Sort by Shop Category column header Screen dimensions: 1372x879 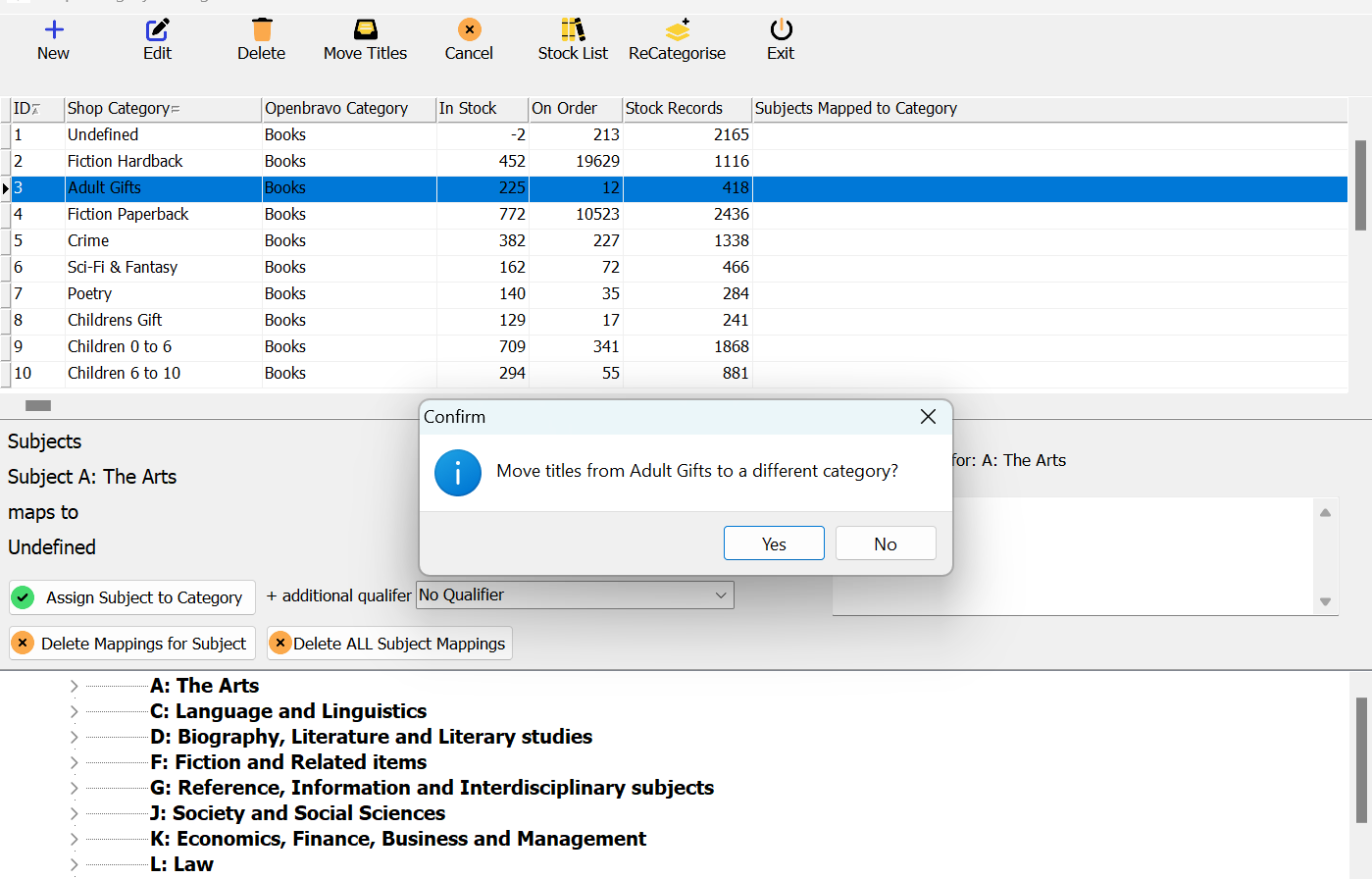[x=163, y=109]
